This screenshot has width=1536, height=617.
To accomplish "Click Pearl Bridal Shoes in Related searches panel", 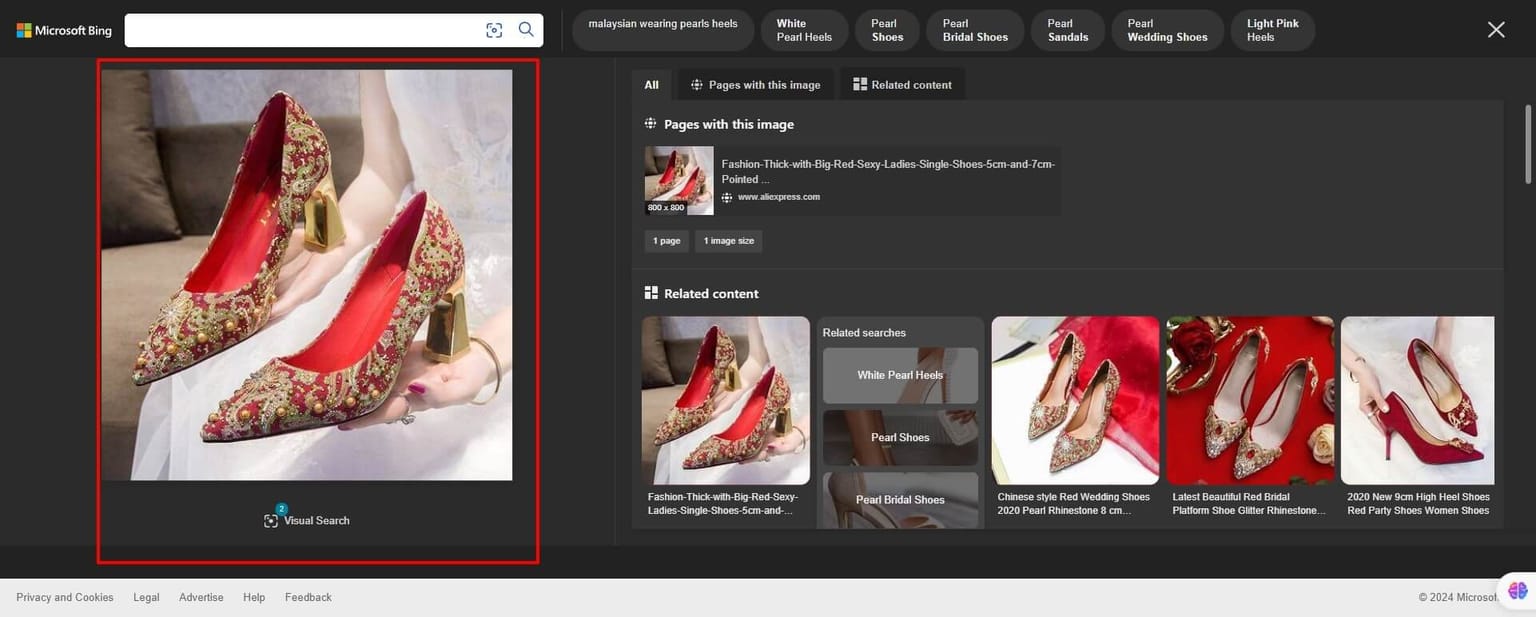I will click(x=900, y=499).
